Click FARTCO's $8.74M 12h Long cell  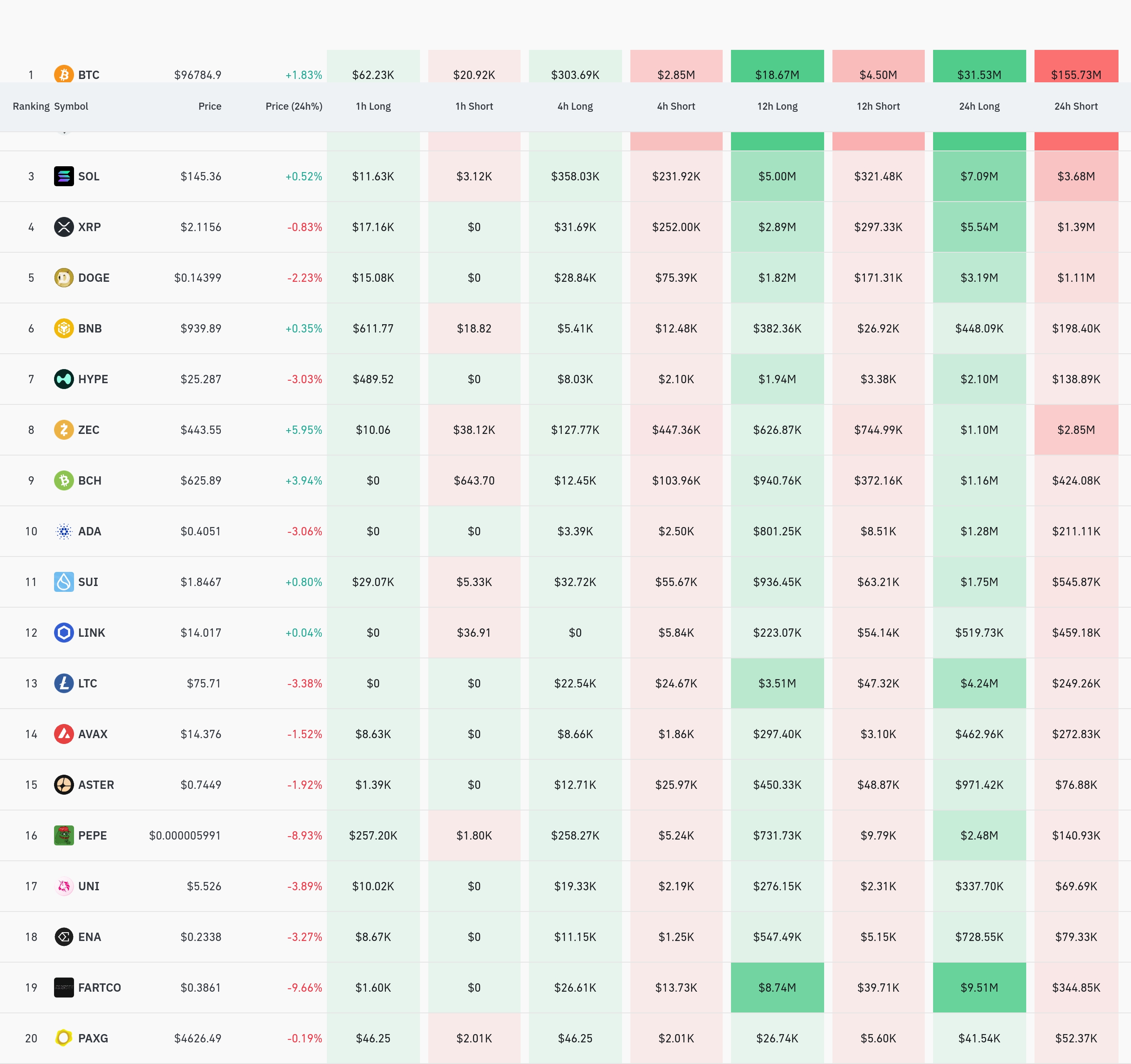(777, 987)
